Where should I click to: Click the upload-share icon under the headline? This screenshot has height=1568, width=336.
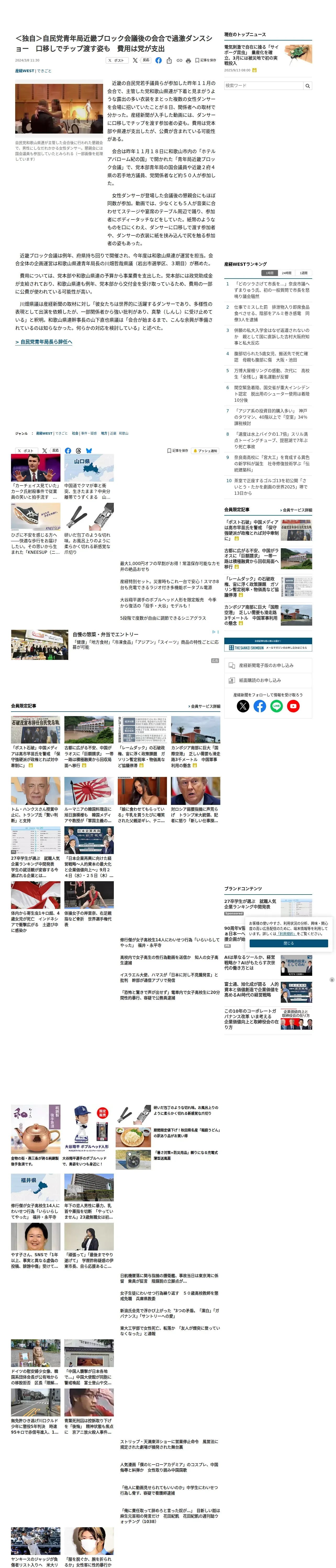click(169, 60)
